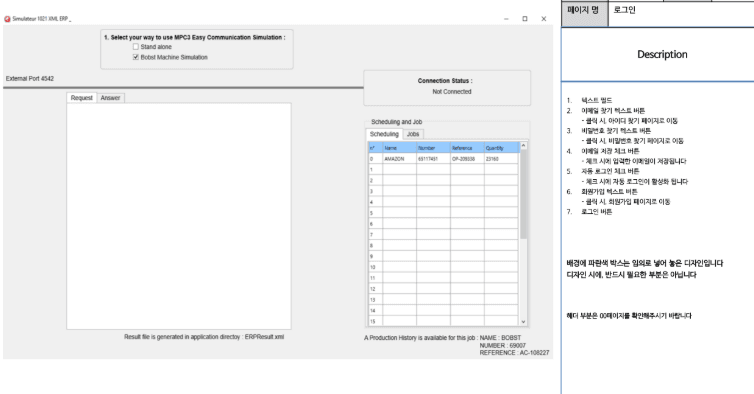The width and height of the screenshot is (754, 394).
Task: Minimize the Simulateur window
Action: pos(506,19)
